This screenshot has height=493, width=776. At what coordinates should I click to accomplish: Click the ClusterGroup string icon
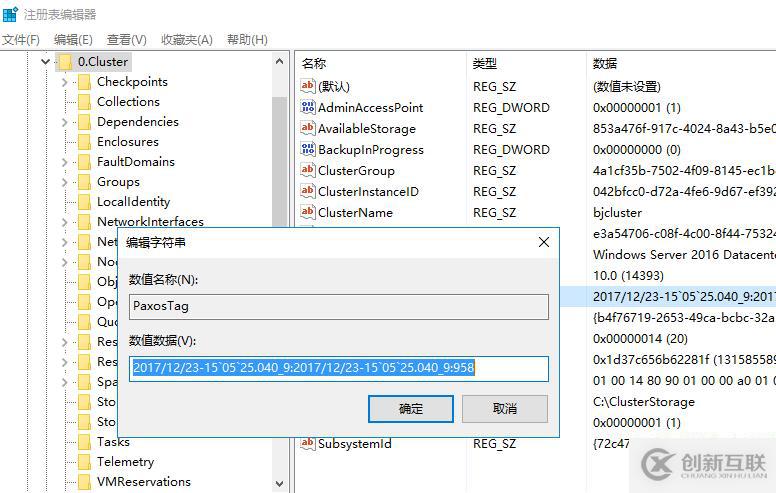(308, 170)
